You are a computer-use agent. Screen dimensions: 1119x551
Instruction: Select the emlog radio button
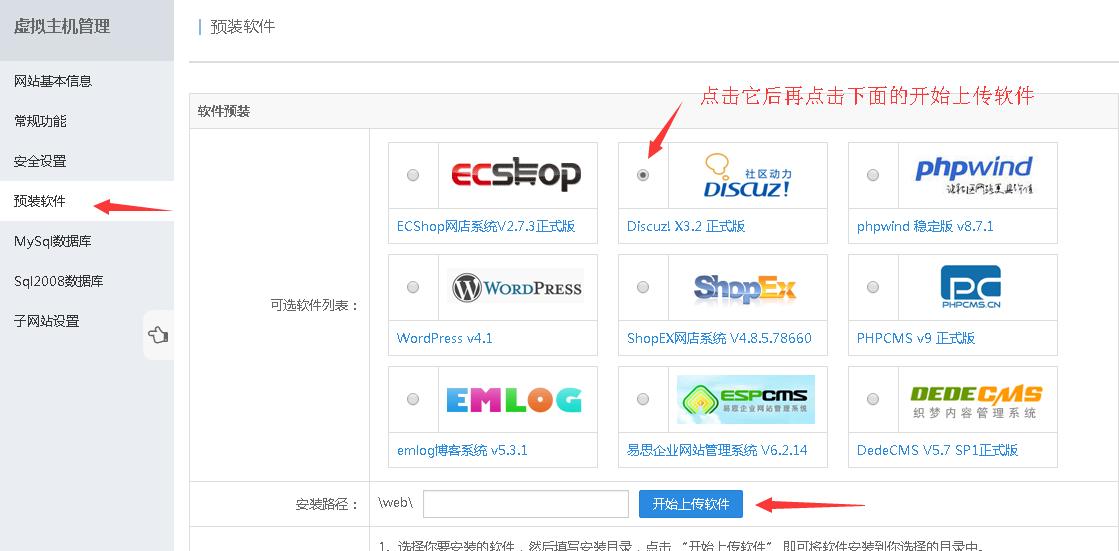(x=412, y=399)
